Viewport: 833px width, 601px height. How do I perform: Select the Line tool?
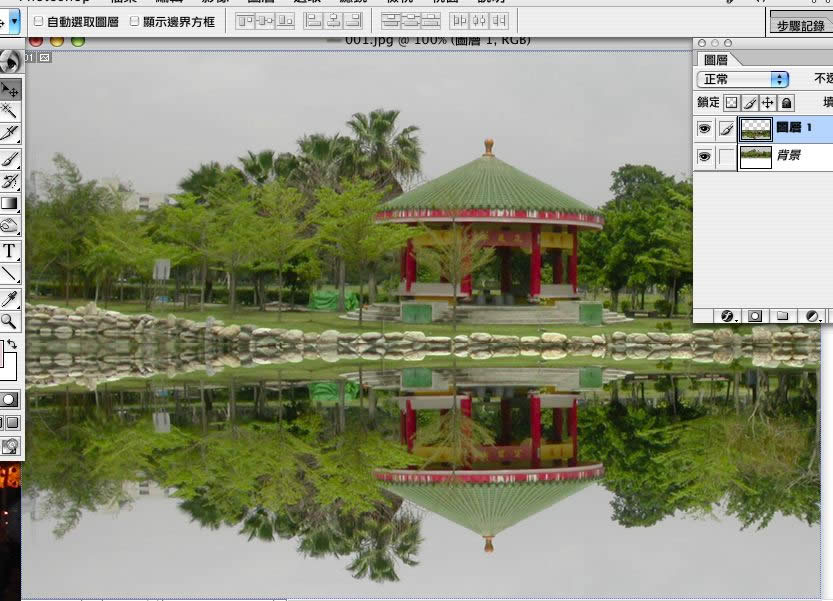[x=10, y=274]
